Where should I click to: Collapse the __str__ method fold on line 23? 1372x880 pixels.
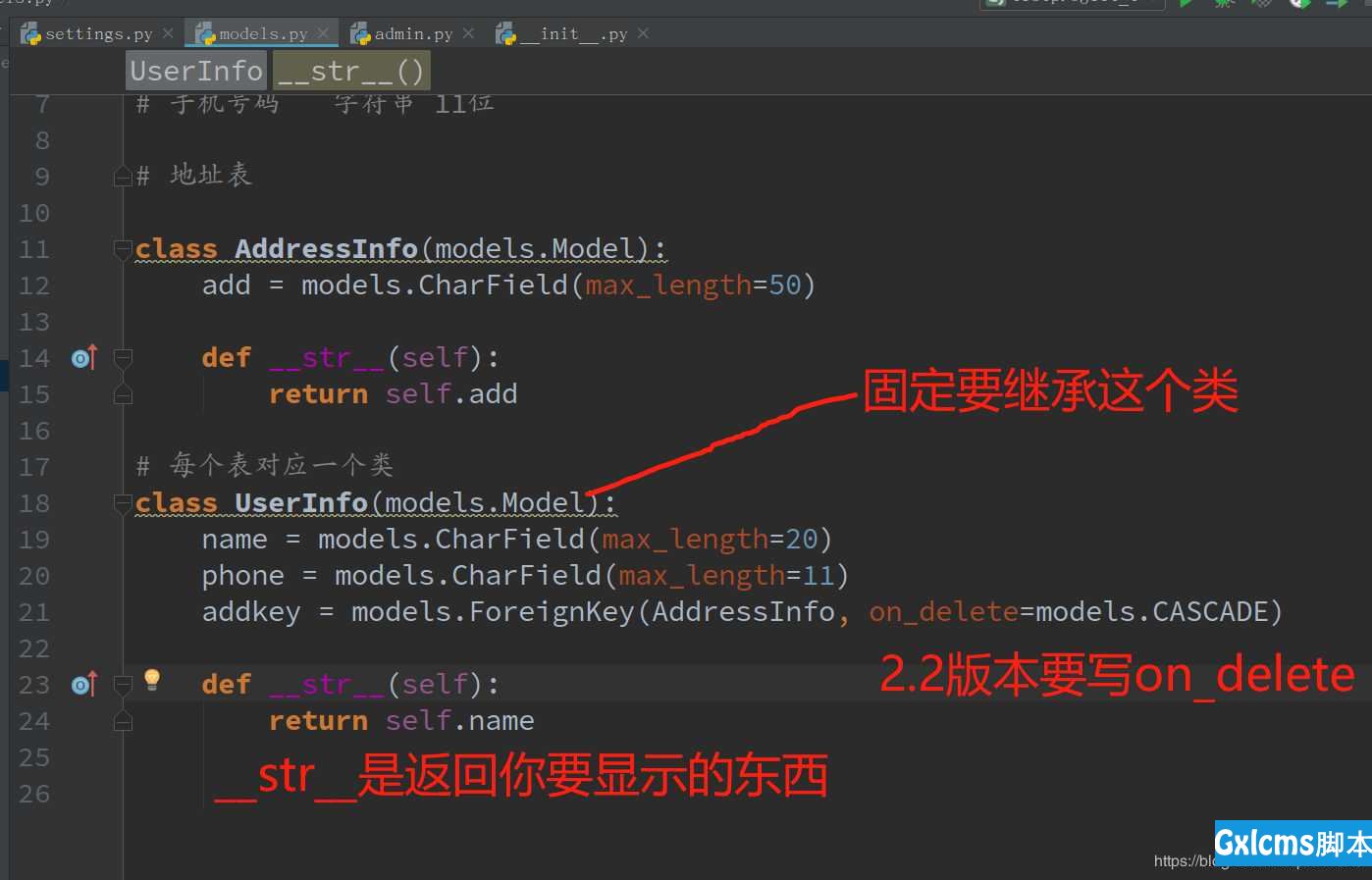pyautogui.click(x=123, y=684)
